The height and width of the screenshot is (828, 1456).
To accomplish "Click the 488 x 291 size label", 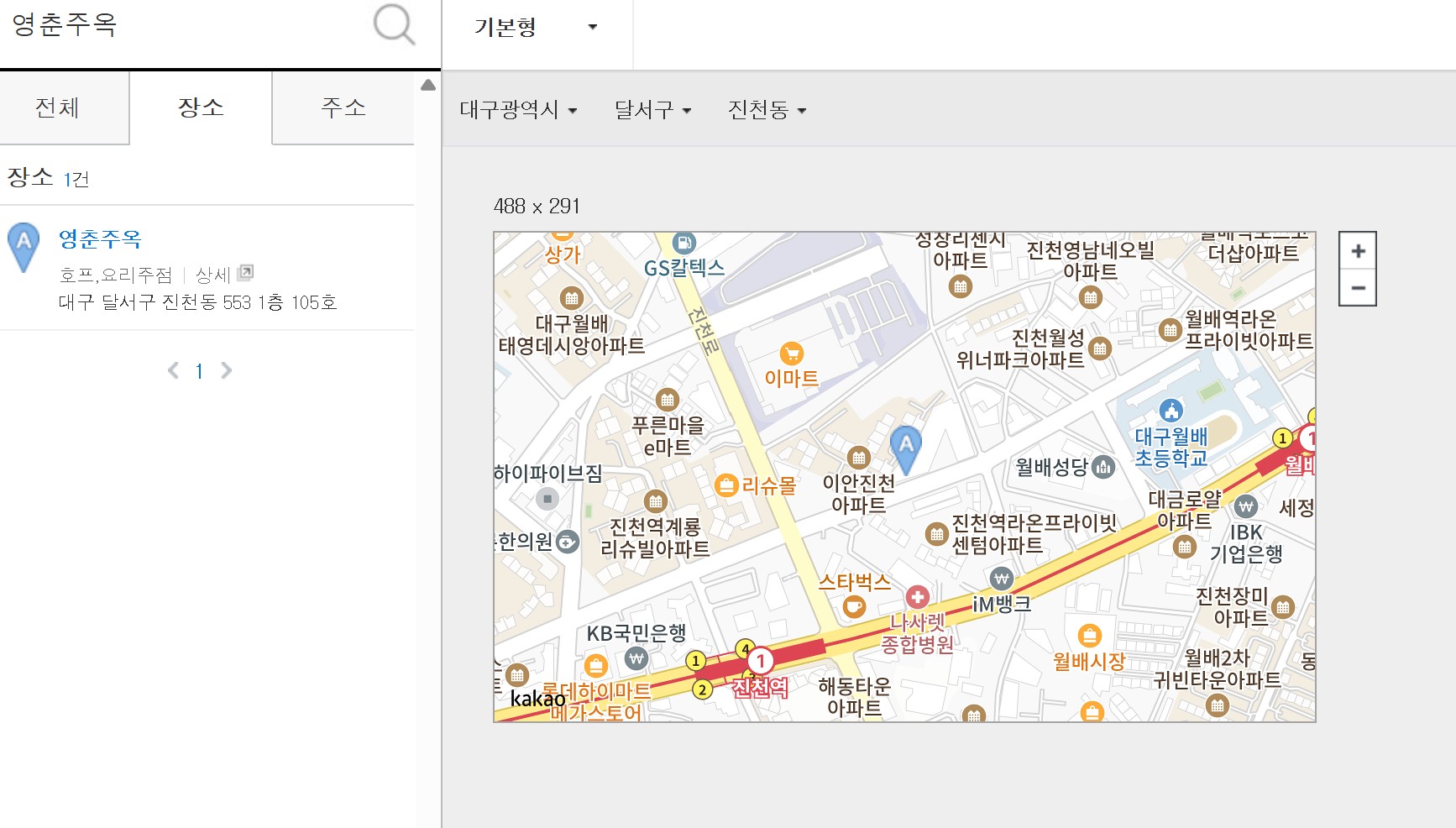I will (537, 206).
